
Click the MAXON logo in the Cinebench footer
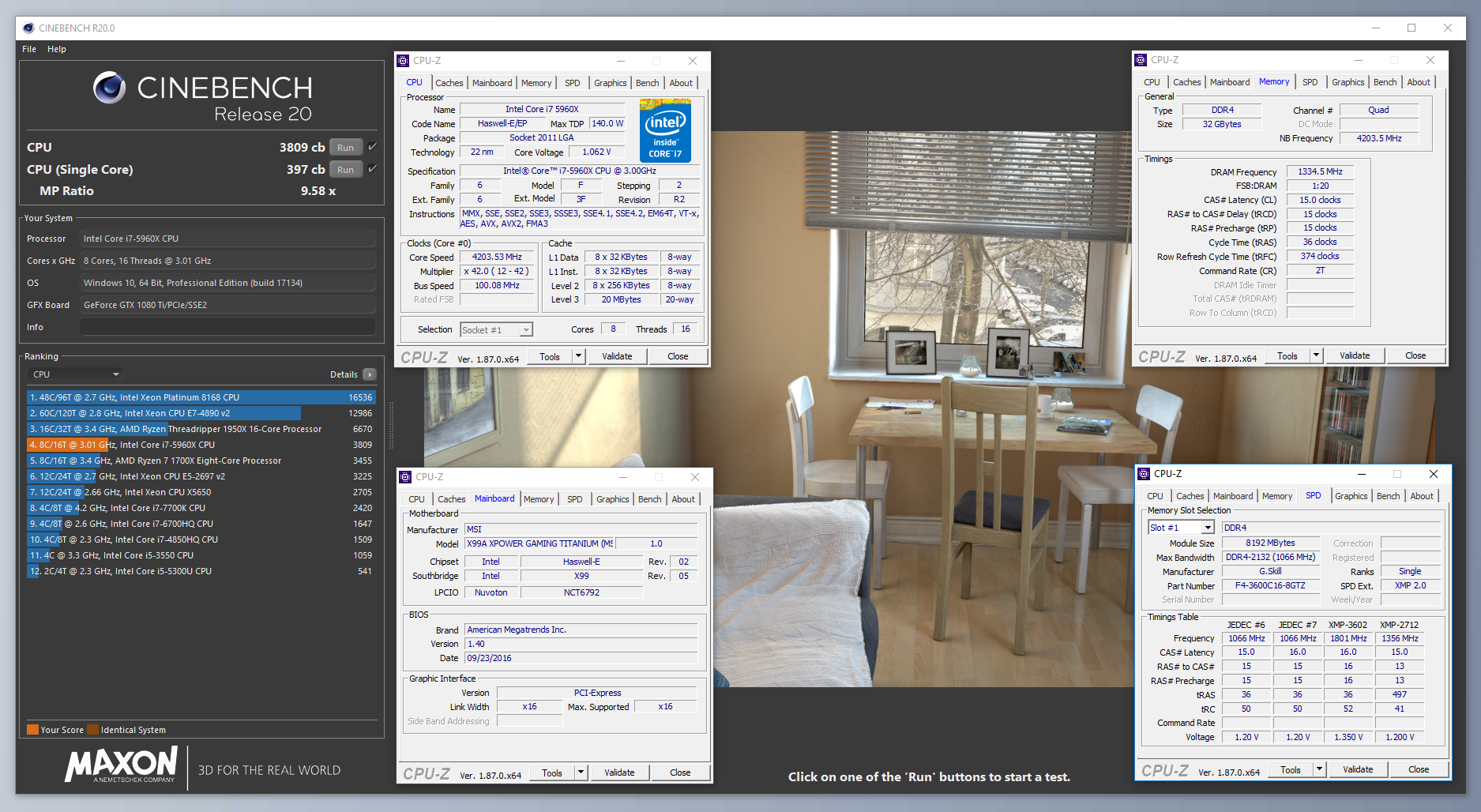[x=121, y=765]
